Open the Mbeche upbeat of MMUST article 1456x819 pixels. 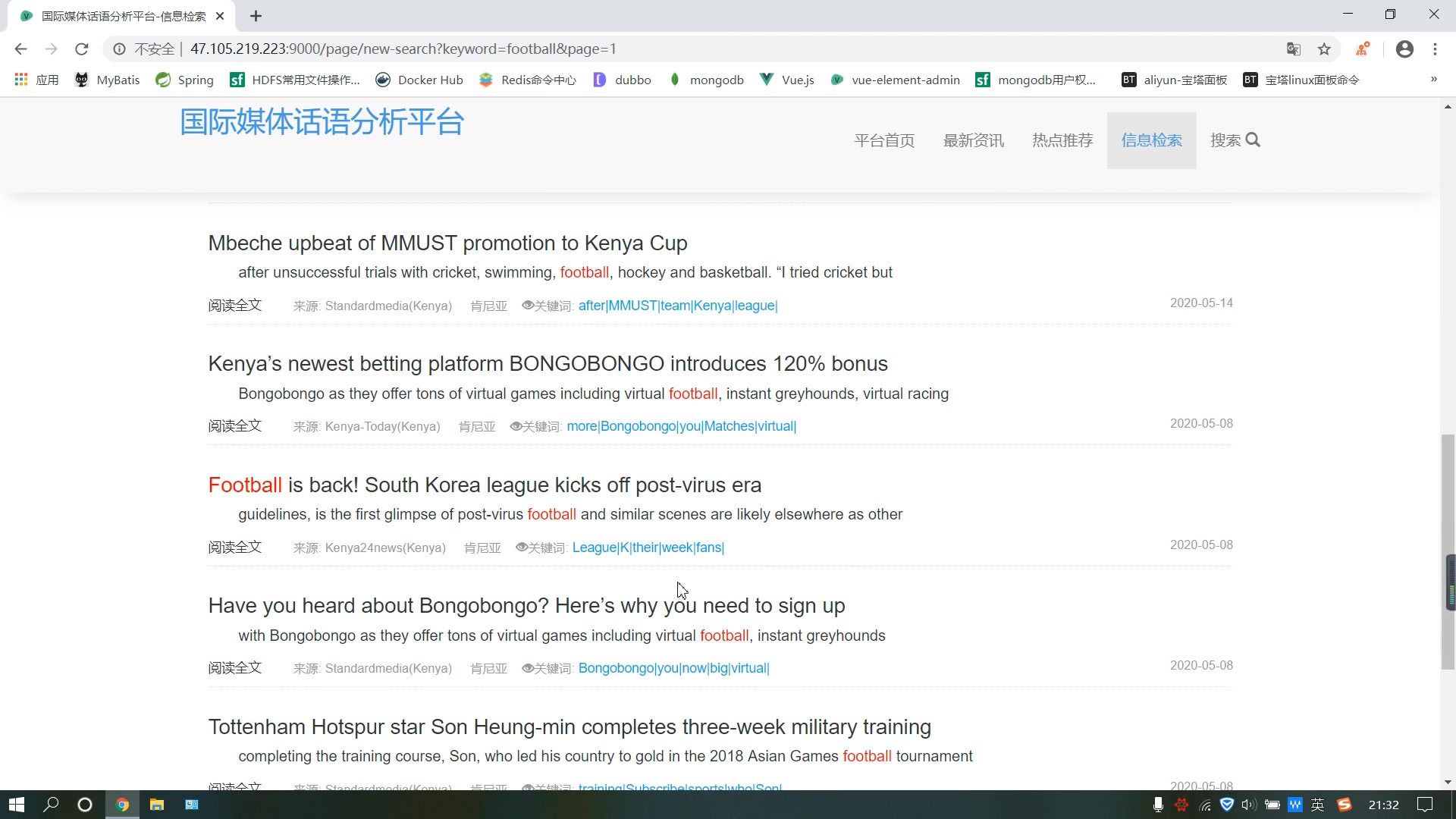tap(447, 243)
